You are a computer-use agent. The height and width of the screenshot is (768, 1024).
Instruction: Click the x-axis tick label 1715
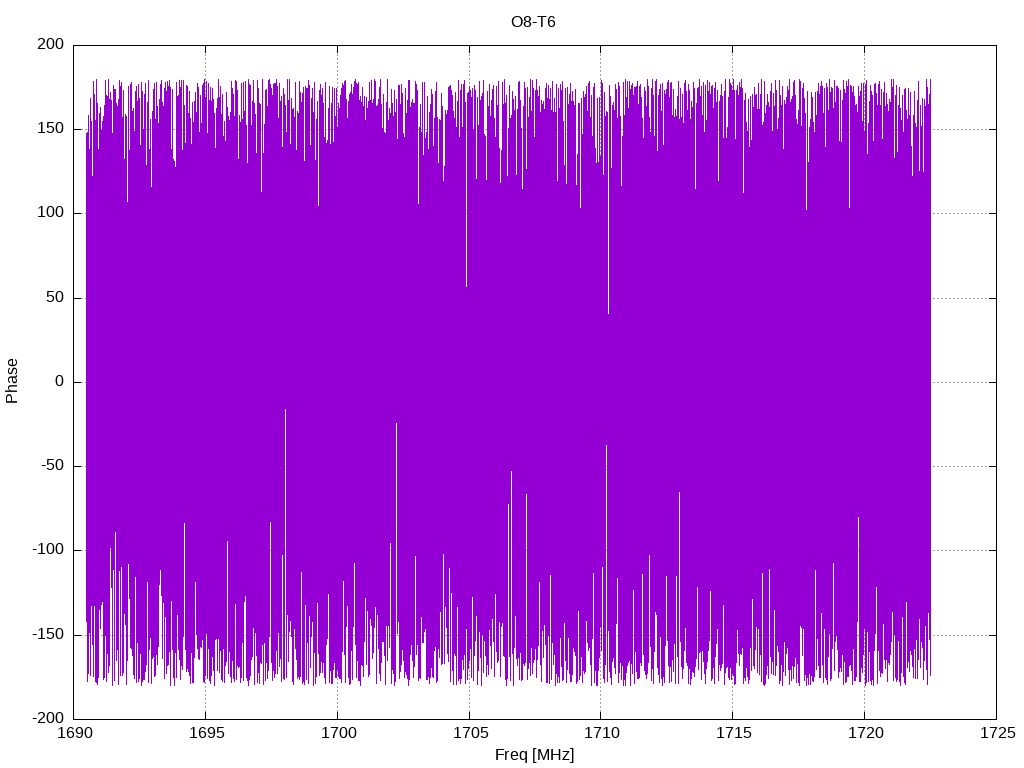pyautogui.click(x=734, y=733)
